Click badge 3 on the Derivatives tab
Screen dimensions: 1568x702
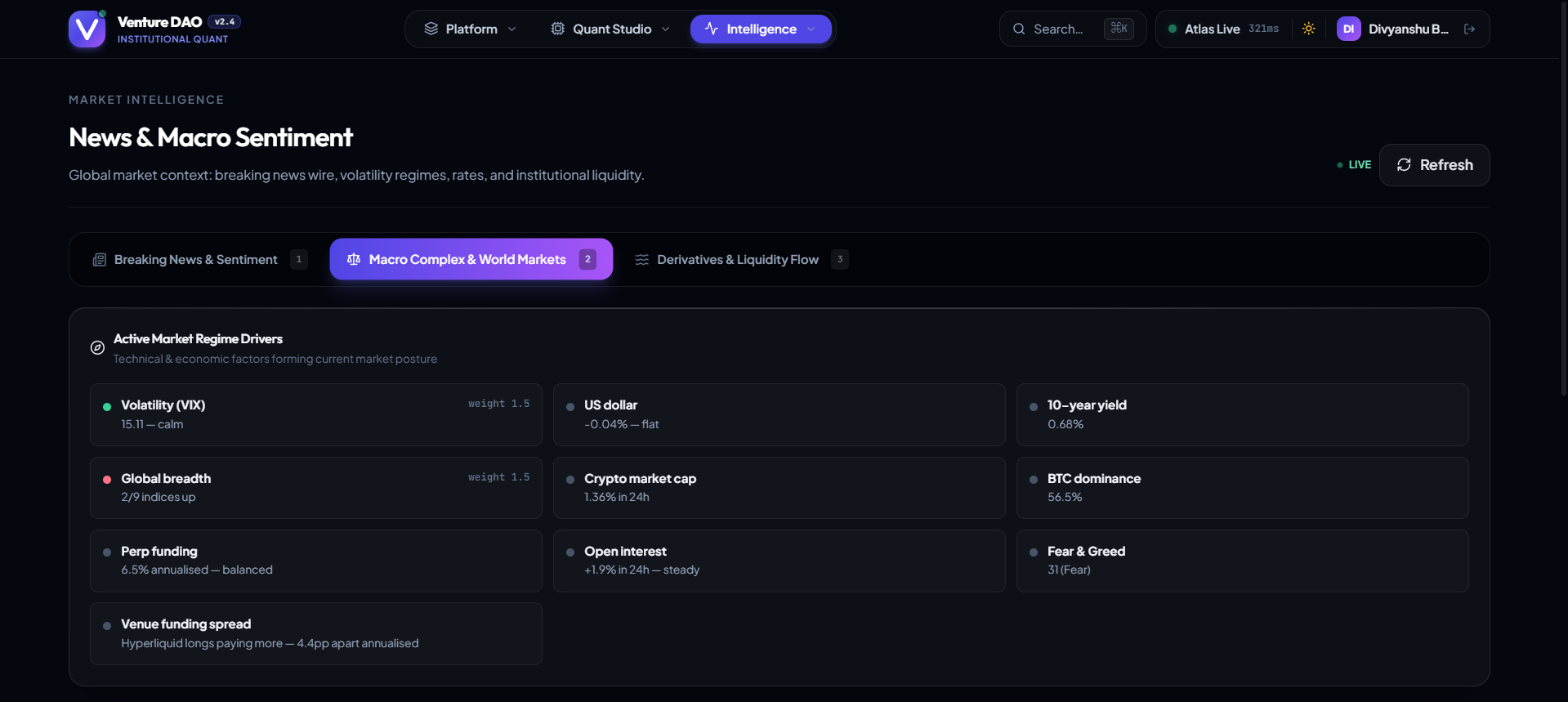point(840,259)
